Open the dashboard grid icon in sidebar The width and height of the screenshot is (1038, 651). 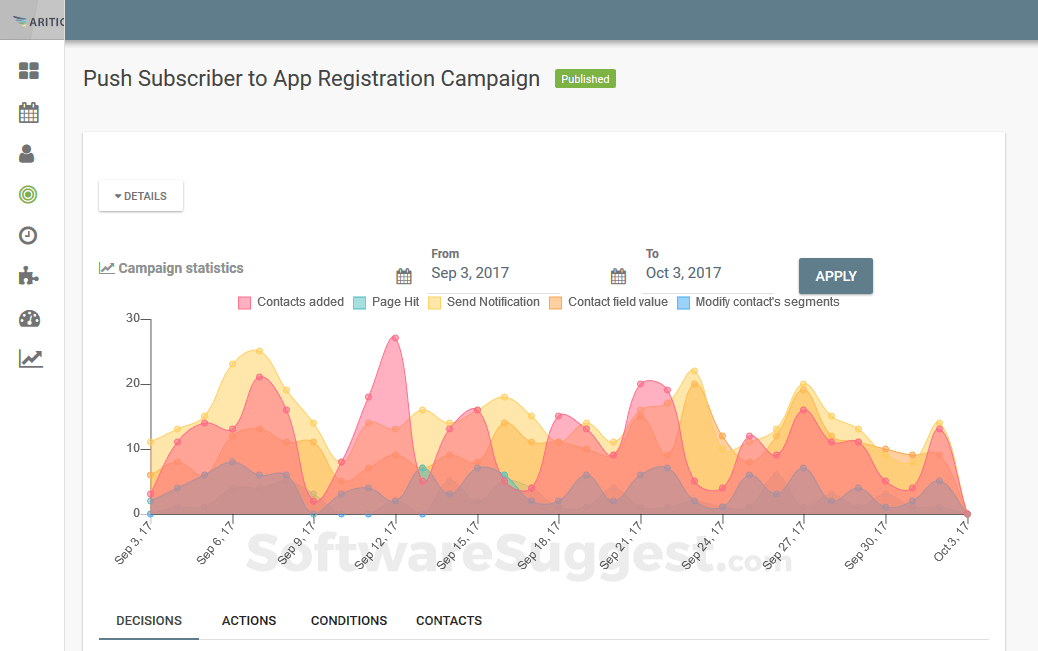coord(29,71)
